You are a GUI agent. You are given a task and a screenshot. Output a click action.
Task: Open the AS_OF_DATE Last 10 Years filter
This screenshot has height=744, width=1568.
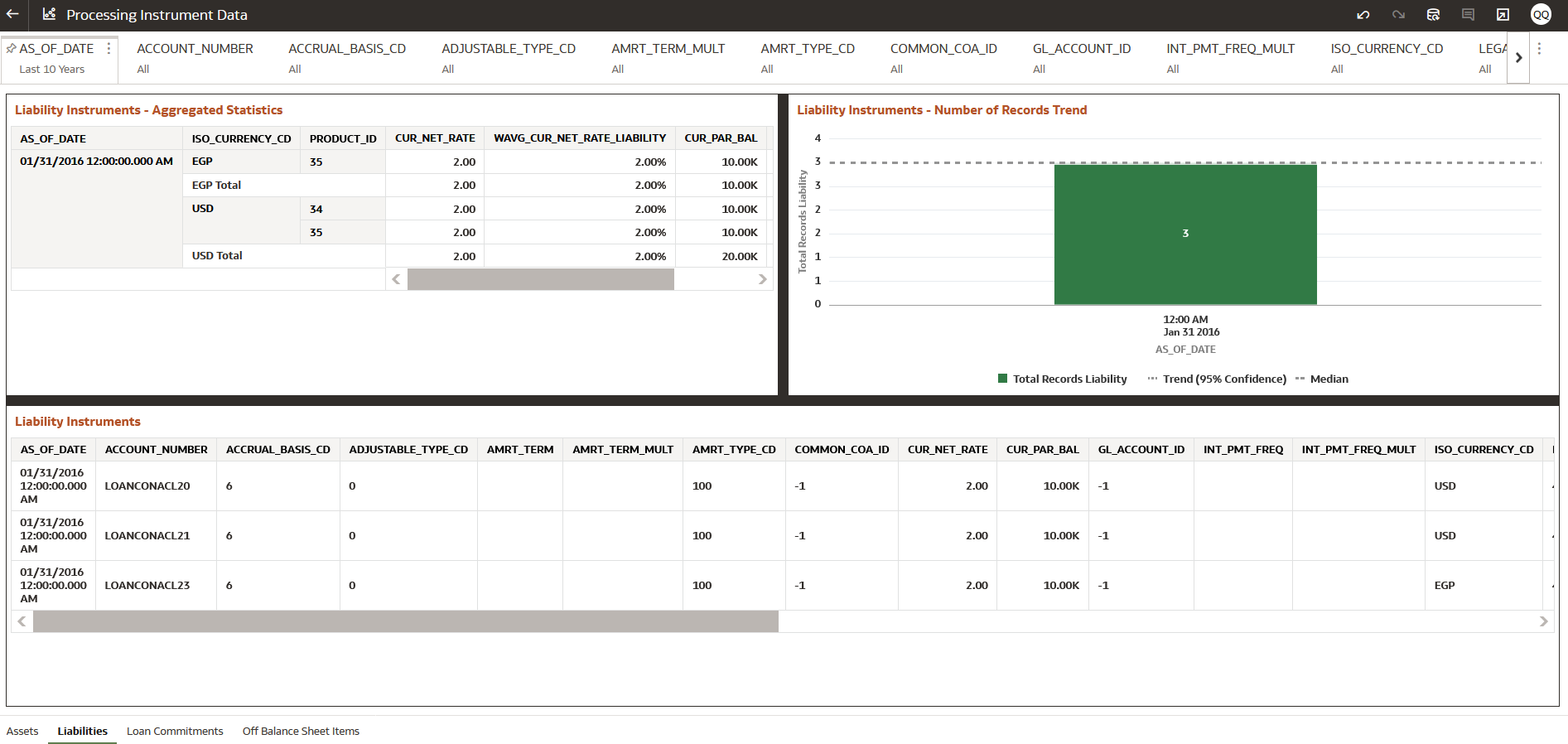[60, 59]
